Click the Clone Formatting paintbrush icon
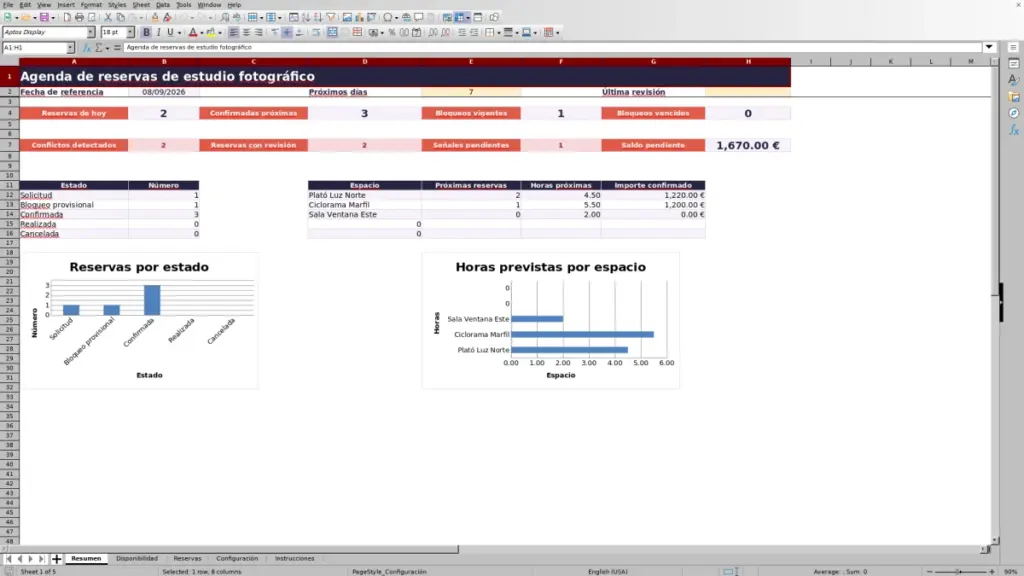The width and height of the screenshot is (1024, 576). point(155,18)
